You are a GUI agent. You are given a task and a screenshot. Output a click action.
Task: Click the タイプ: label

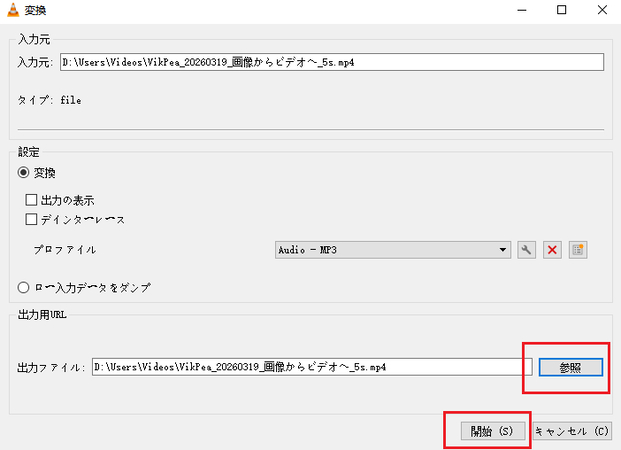(35, 100)
